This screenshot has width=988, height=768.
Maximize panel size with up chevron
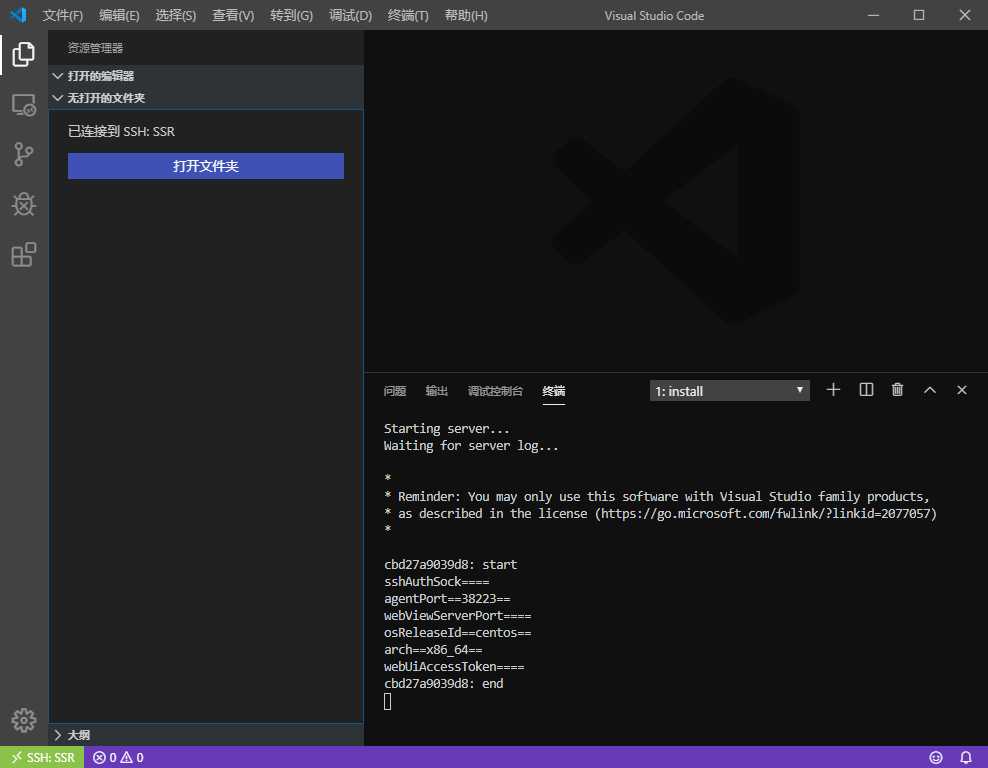click(929, 390)
